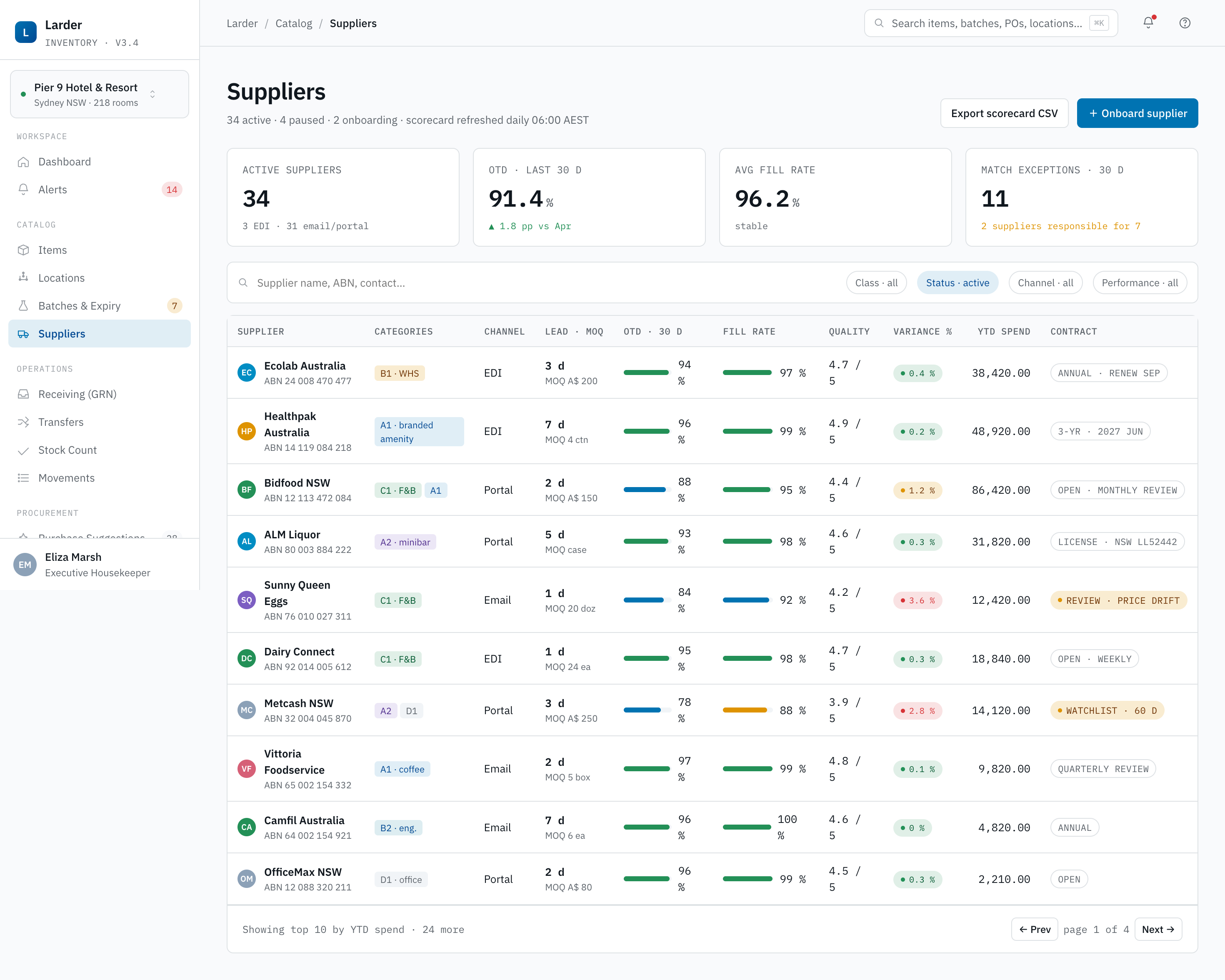Click the VF avatar for Vittoria Foodservice

coord(247,769)
